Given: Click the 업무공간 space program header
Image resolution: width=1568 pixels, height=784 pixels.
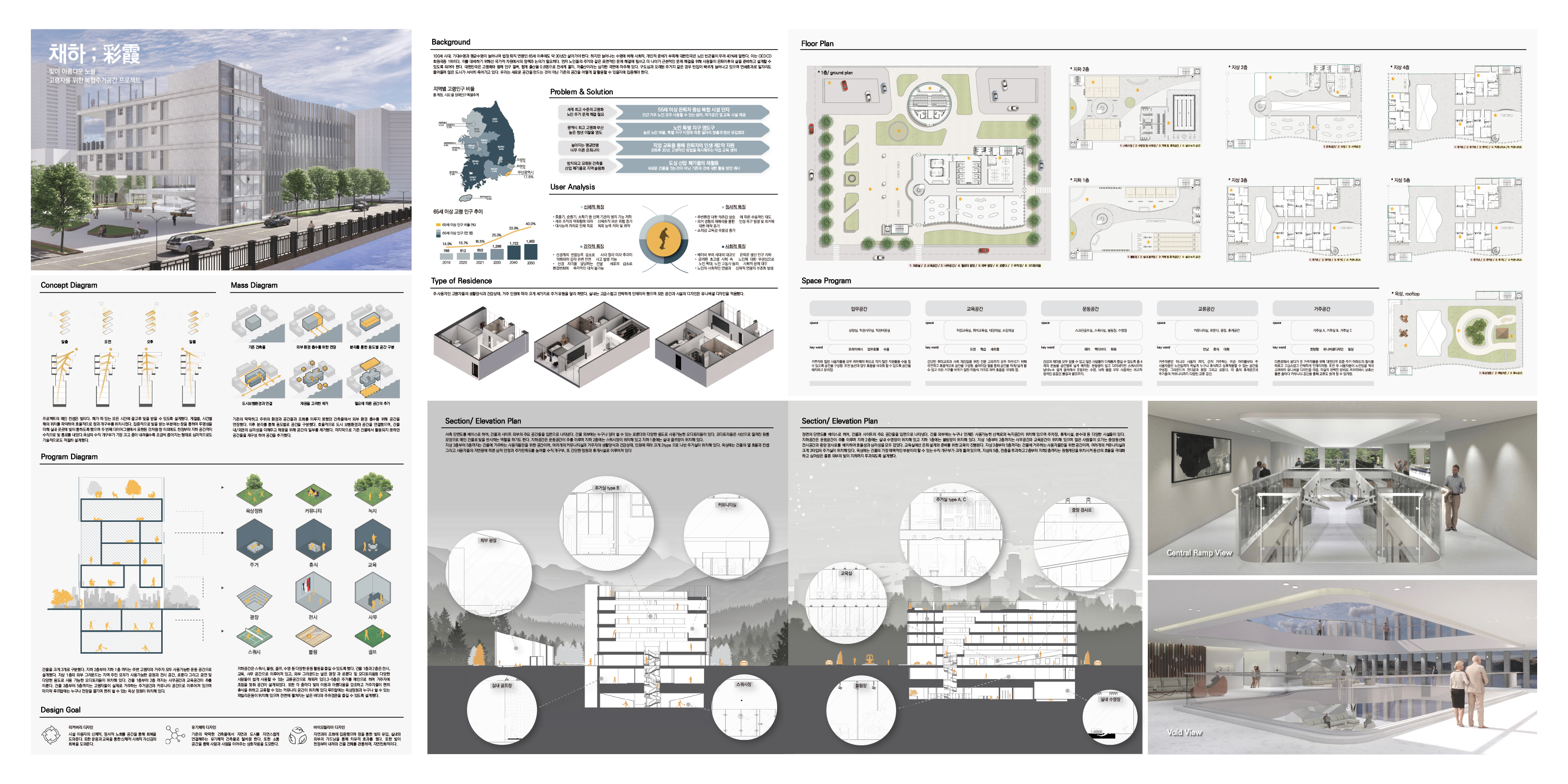Looking at the screenshot, I should tap(859, 309).
